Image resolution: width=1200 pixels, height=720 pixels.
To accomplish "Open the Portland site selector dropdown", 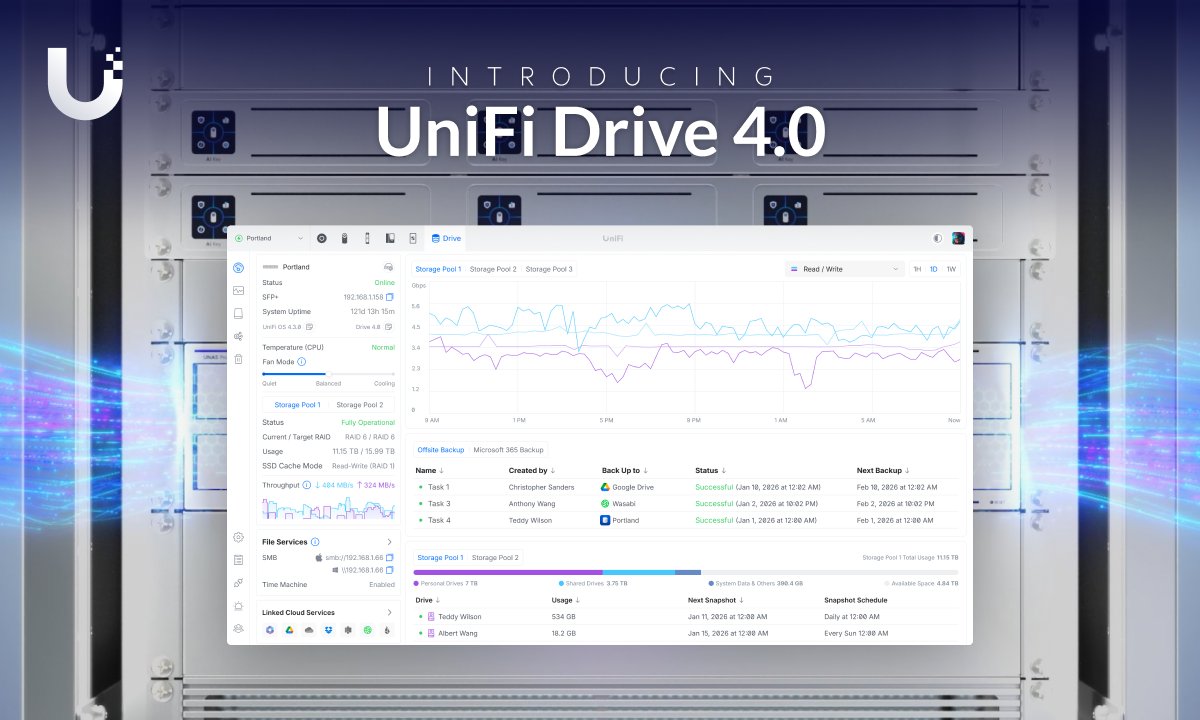I will (269, 239).
